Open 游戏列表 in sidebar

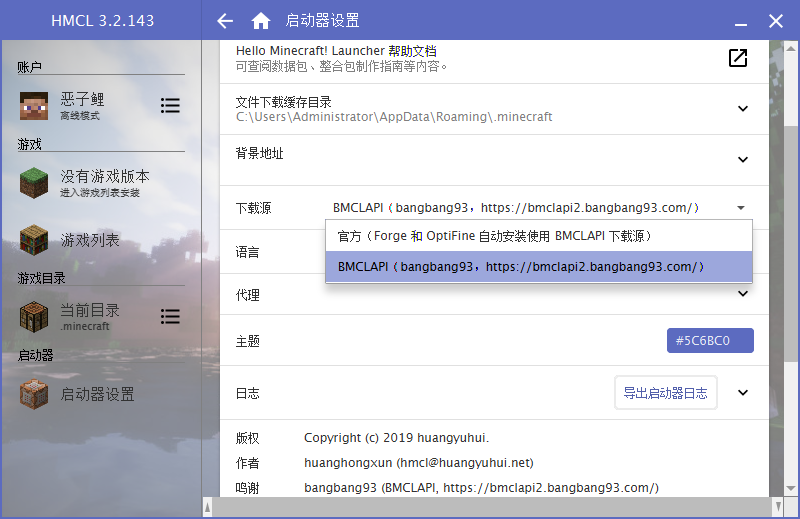pos(102,240)
